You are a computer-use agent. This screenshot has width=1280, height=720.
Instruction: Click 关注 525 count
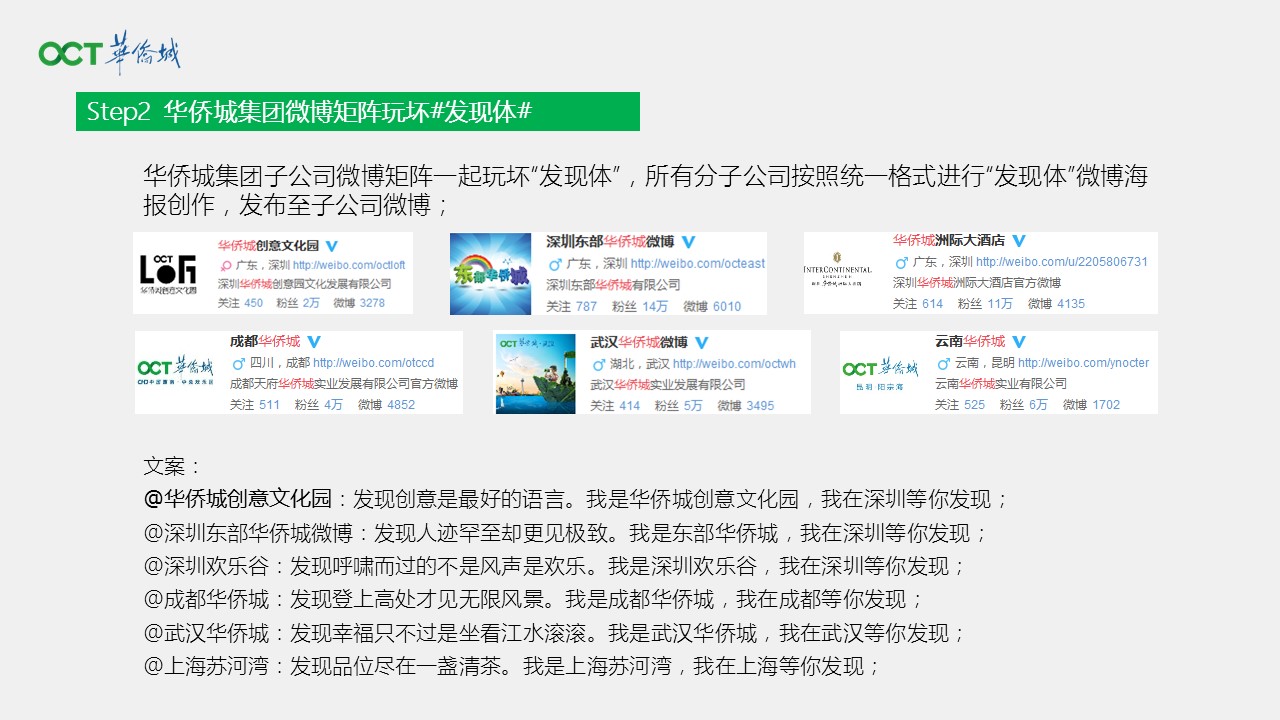pos(960,405)
